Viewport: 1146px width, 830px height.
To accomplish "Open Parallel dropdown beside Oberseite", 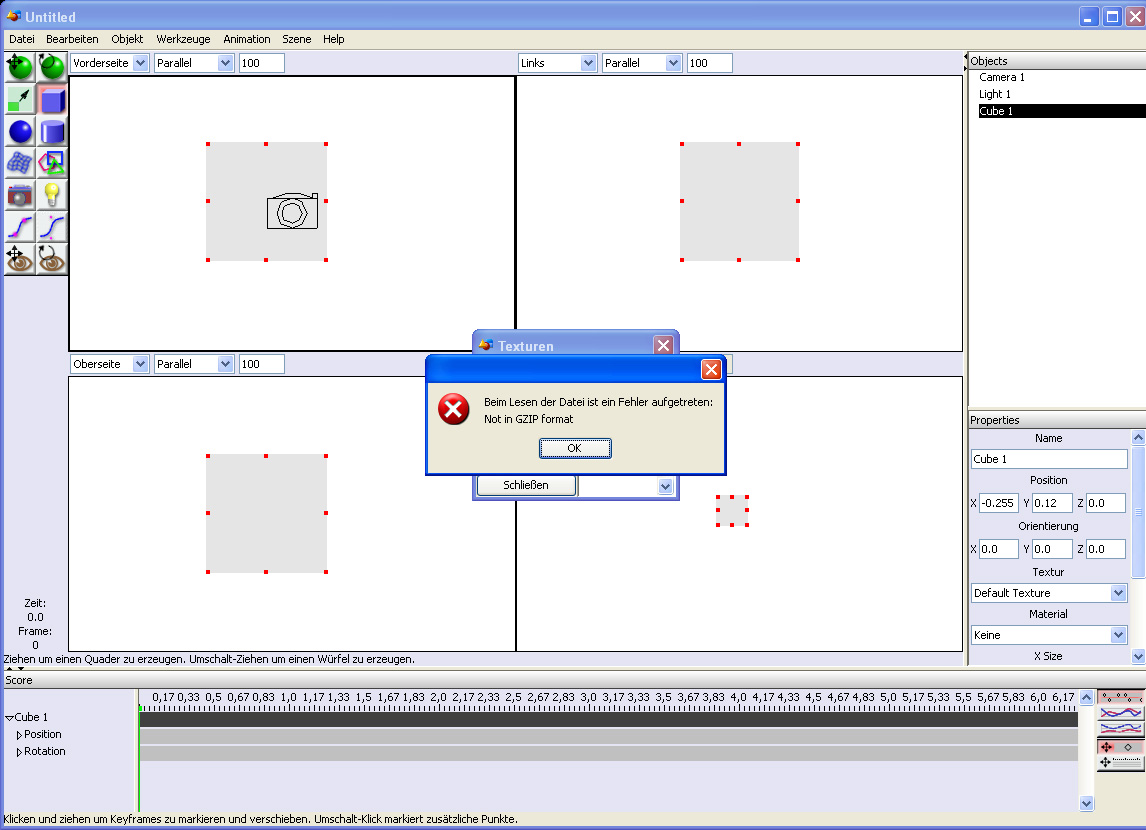I will click(226, 364).
